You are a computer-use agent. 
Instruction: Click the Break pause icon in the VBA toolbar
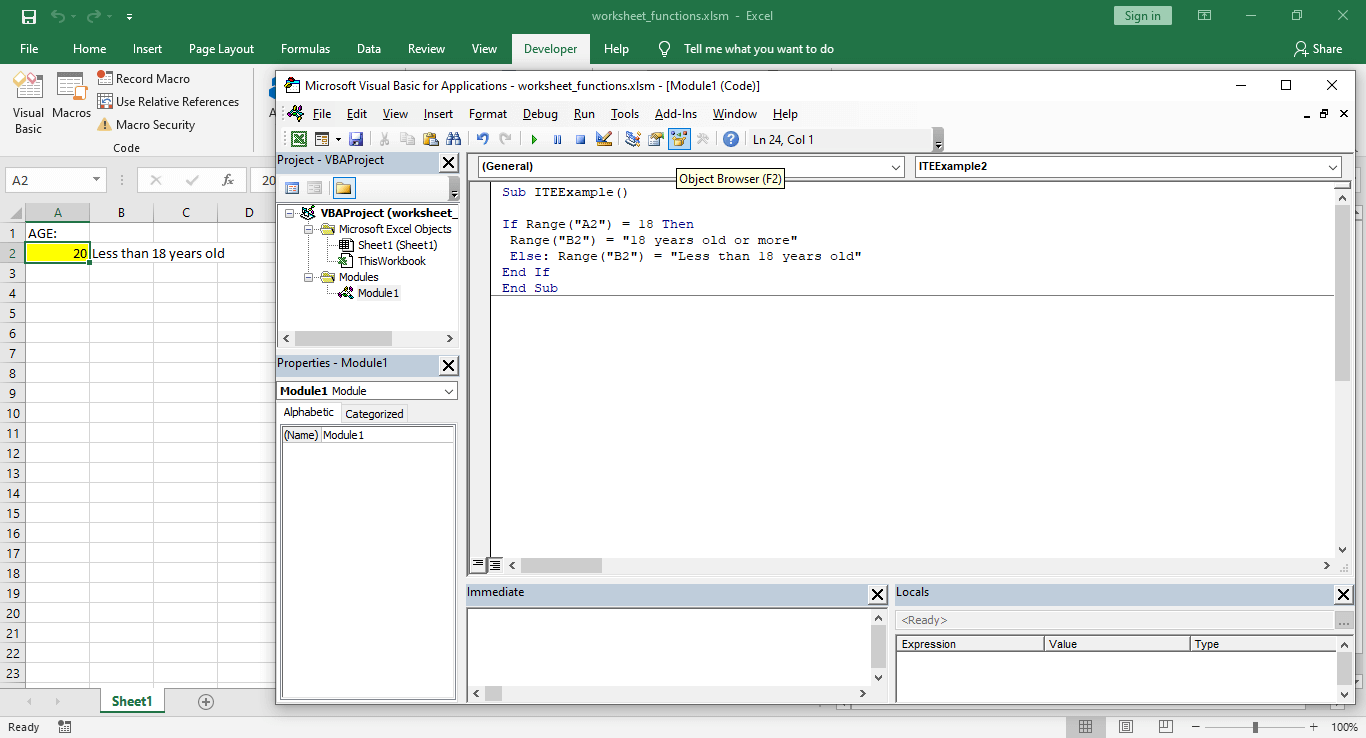click(557, 140)
